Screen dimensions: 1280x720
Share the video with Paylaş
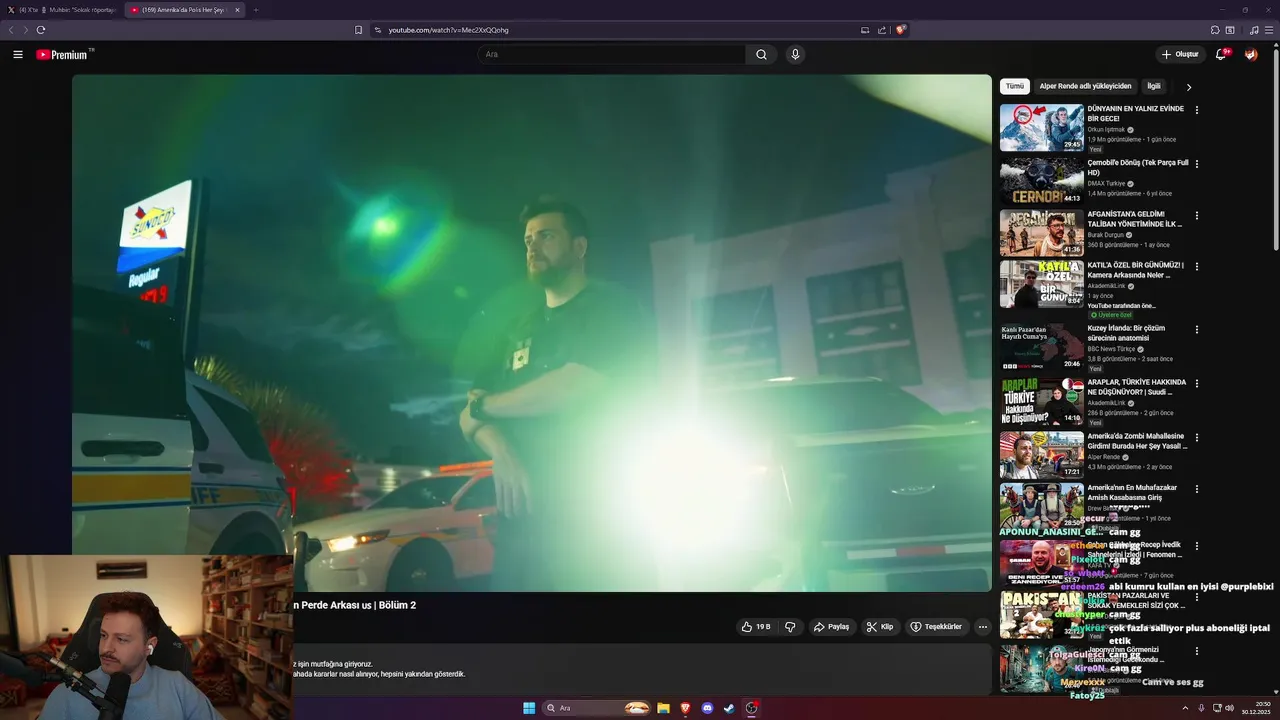tap(831, 627)
